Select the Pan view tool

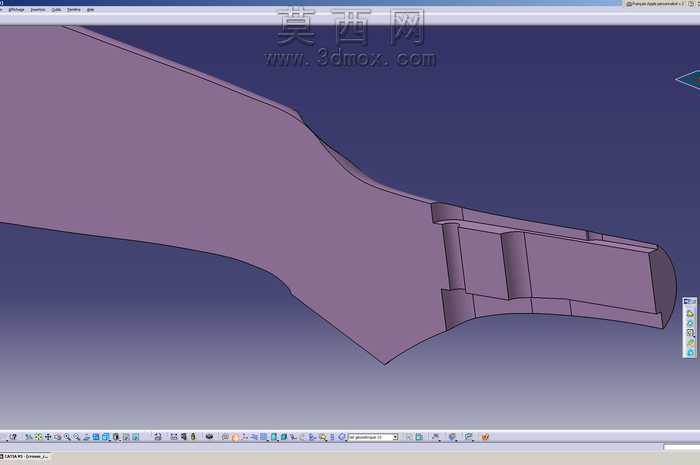(x=48, y=437)
